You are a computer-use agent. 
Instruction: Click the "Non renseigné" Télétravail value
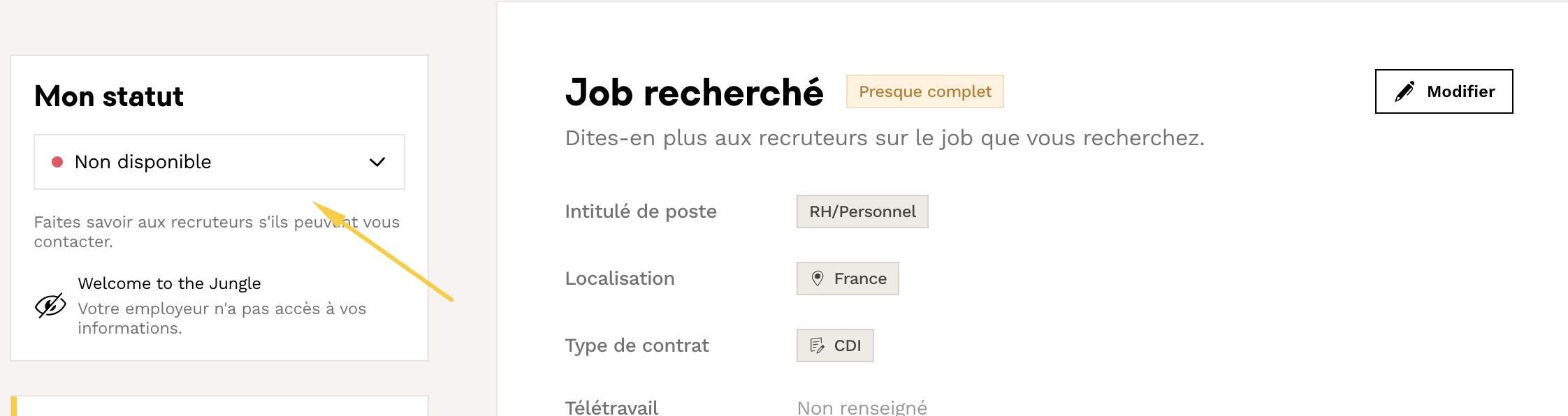coord(862,408)
